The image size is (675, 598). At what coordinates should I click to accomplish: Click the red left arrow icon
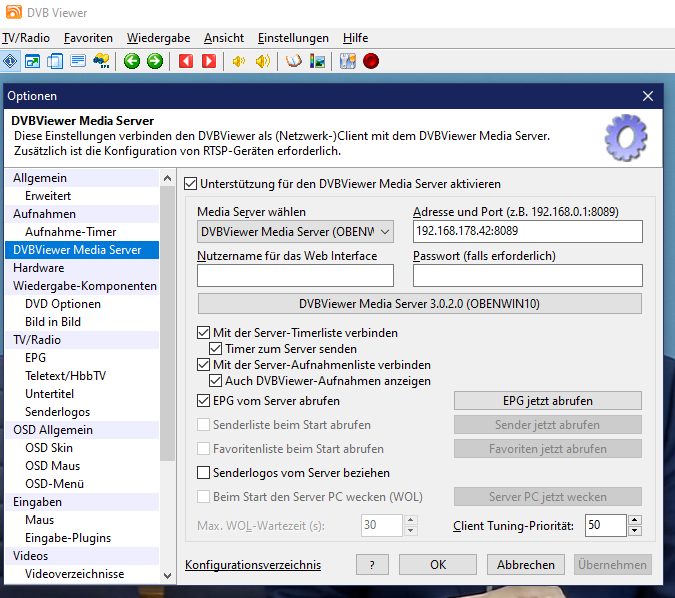tap(186, 61)
